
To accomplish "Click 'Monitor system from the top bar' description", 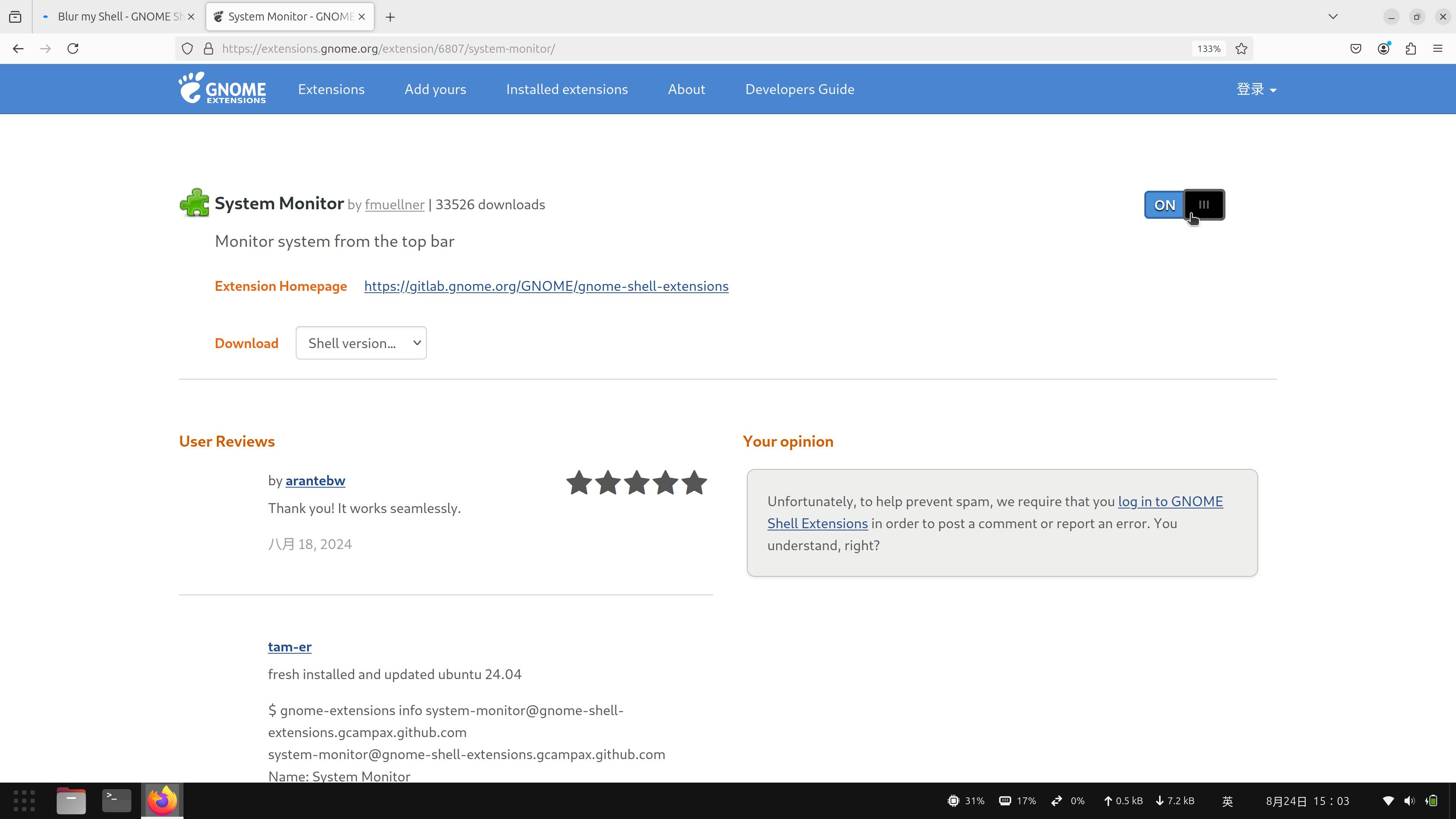I will (334, 242).
